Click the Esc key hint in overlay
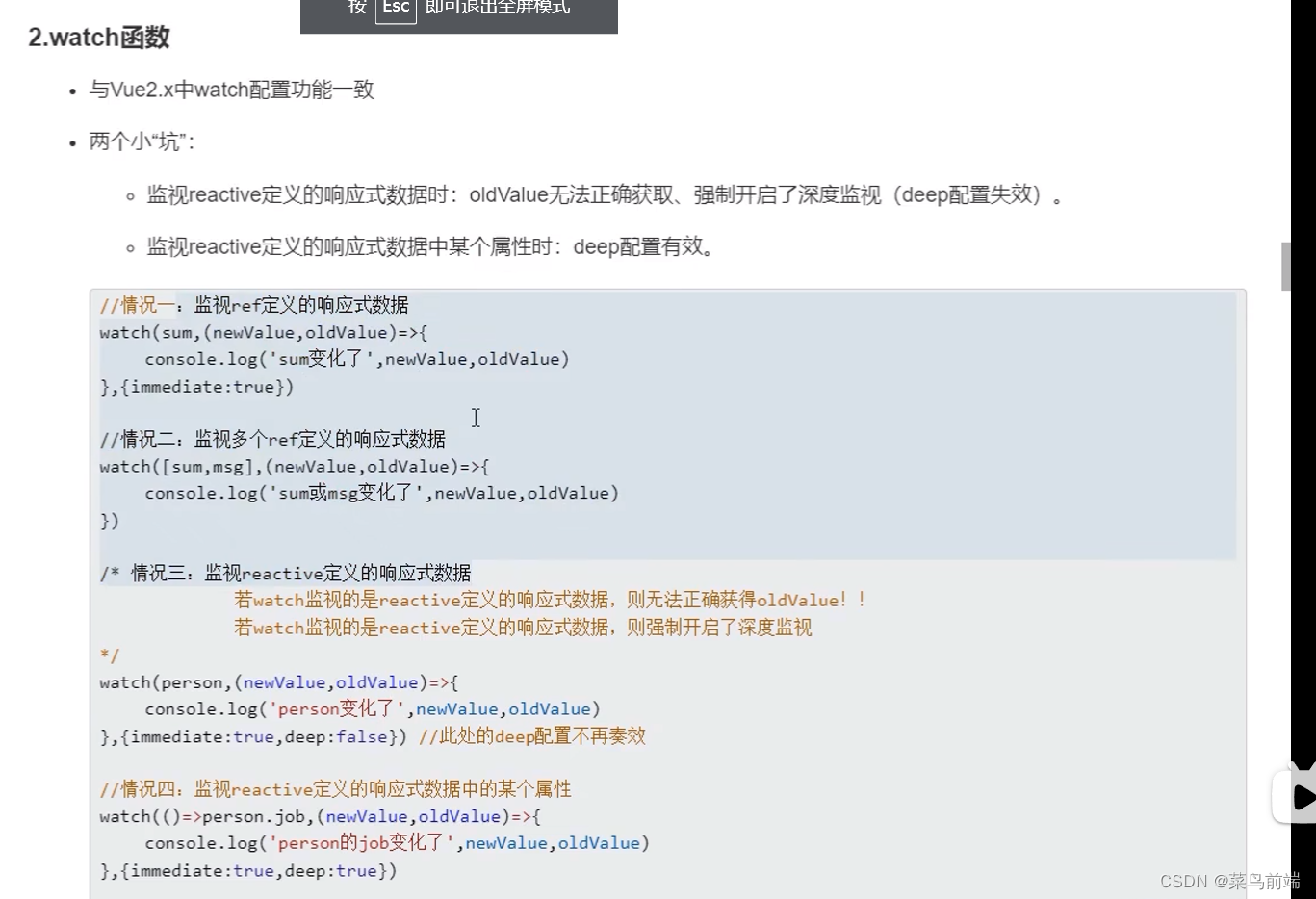 point(396,9)
